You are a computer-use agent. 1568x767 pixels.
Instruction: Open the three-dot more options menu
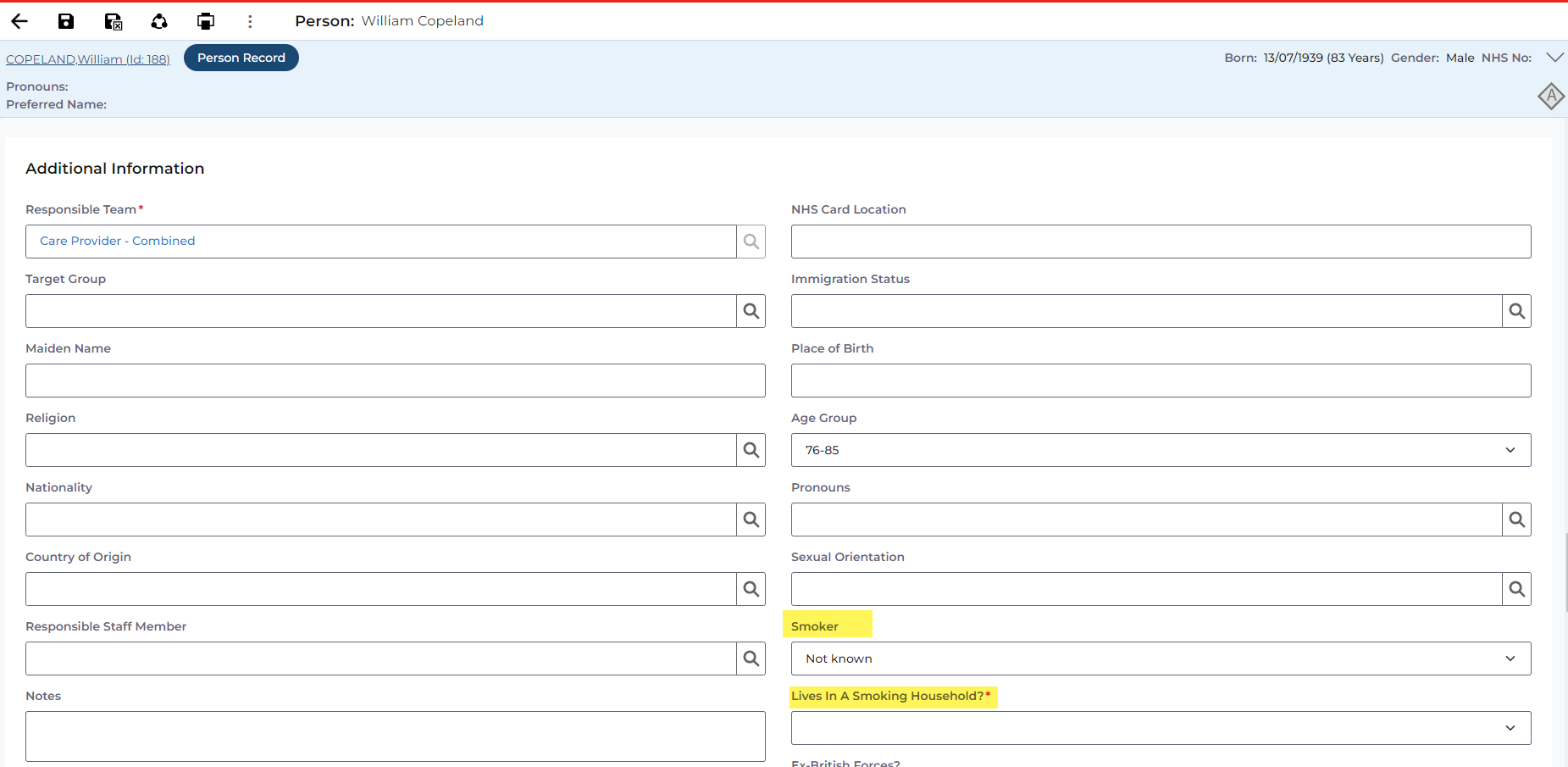pyautogui.click(x=250, y=21)
